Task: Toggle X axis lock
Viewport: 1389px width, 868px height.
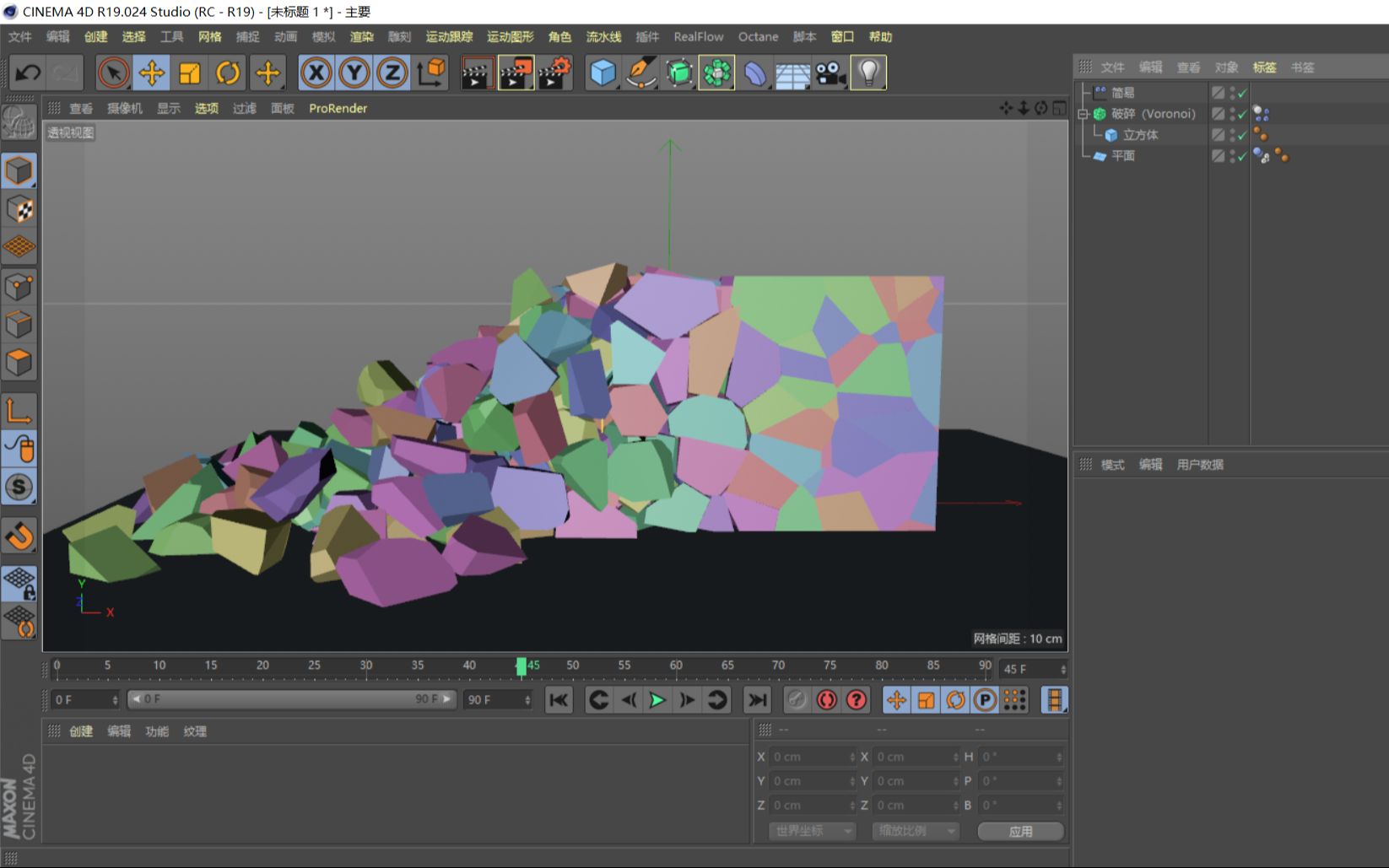Action: [316, 73]
